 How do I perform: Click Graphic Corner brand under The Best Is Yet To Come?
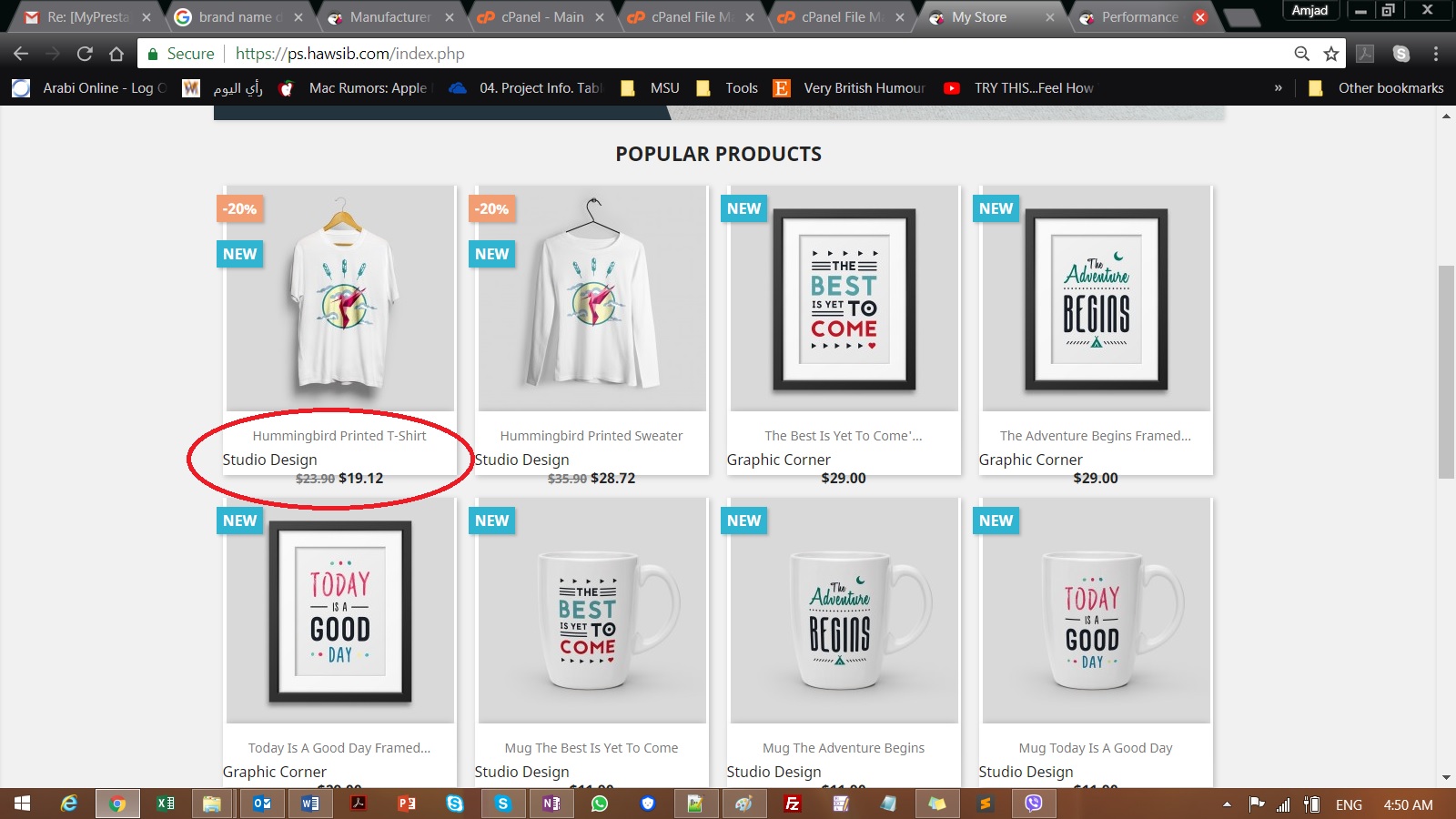tap(779, 460)
